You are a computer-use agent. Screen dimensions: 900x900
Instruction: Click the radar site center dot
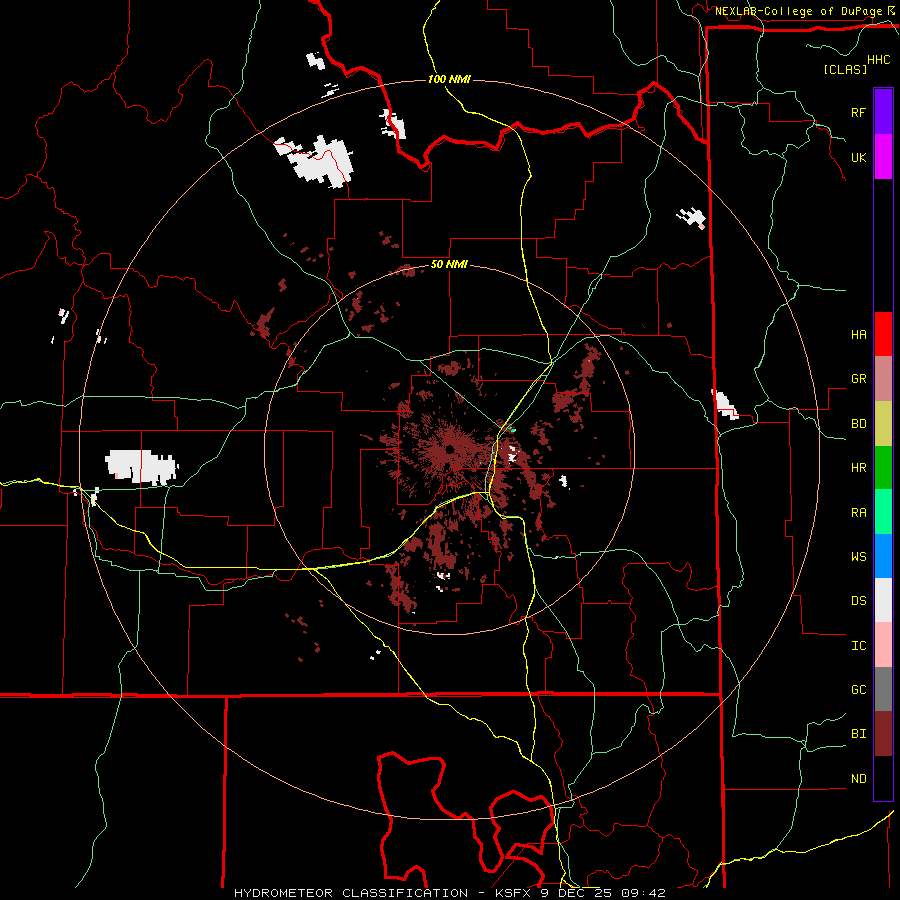(x=451, y=449)
